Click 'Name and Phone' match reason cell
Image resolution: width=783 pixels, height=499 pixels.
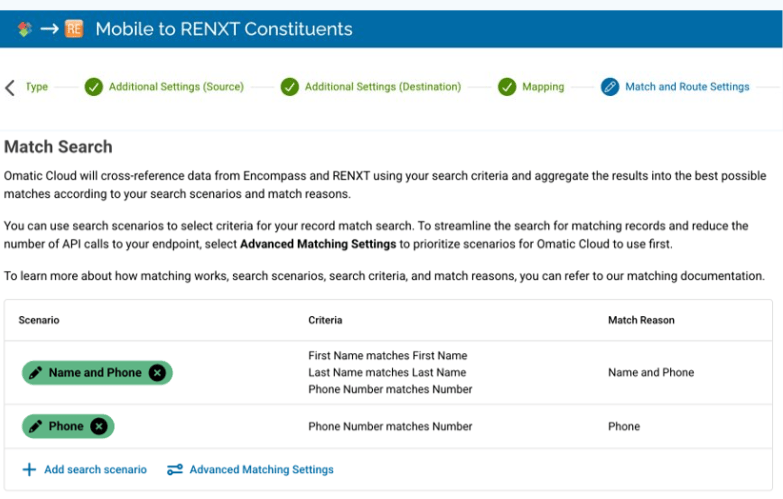click(x=651, y=373)
